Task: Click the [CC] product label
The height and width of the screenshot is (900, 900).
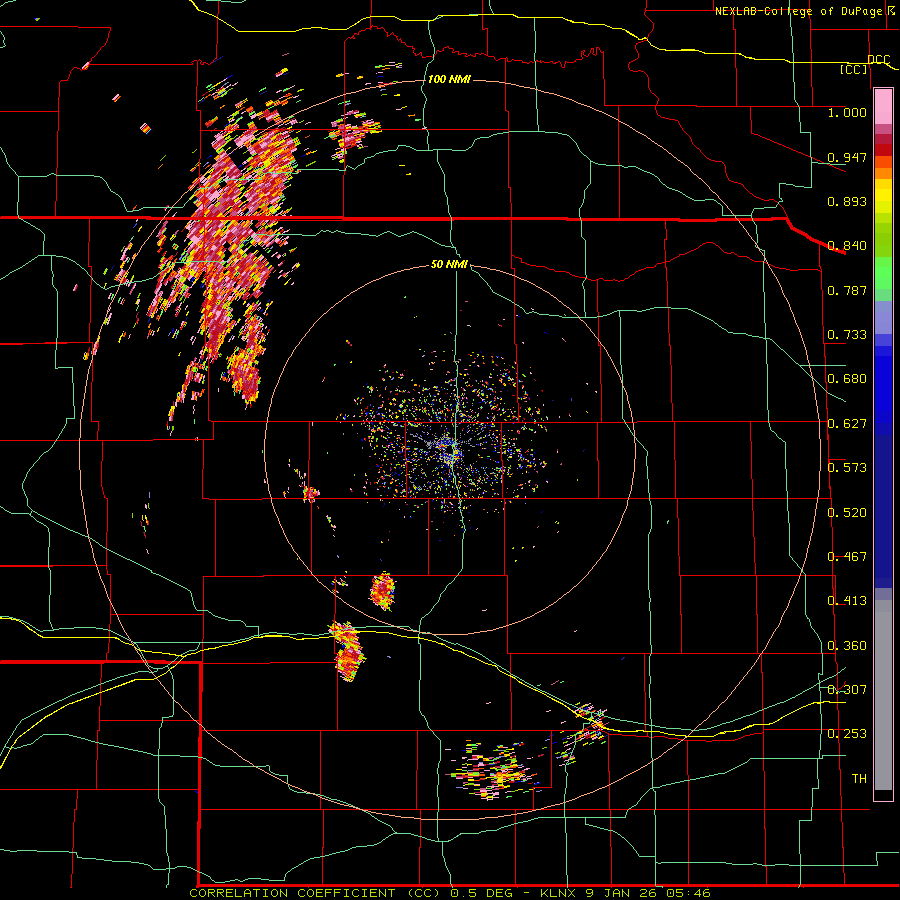Action: pos(854,69)
